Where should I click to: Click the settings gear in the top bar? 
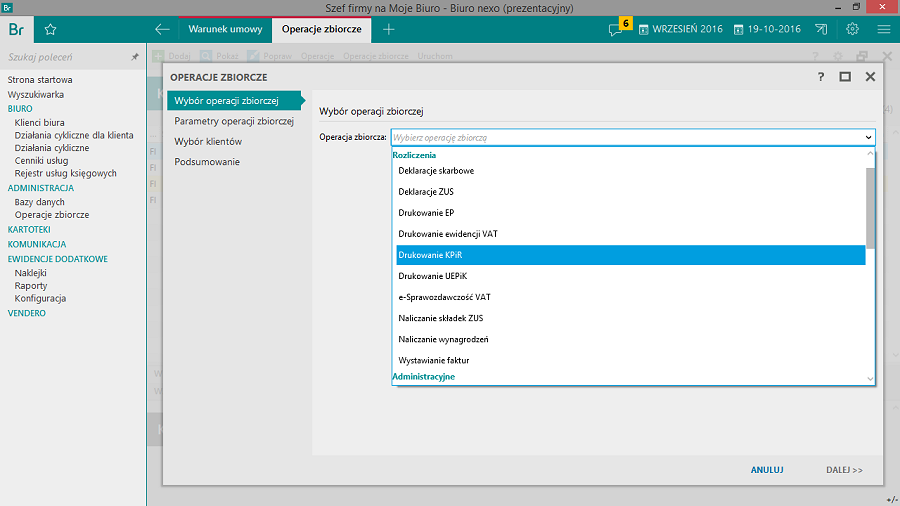pos(852,29)
